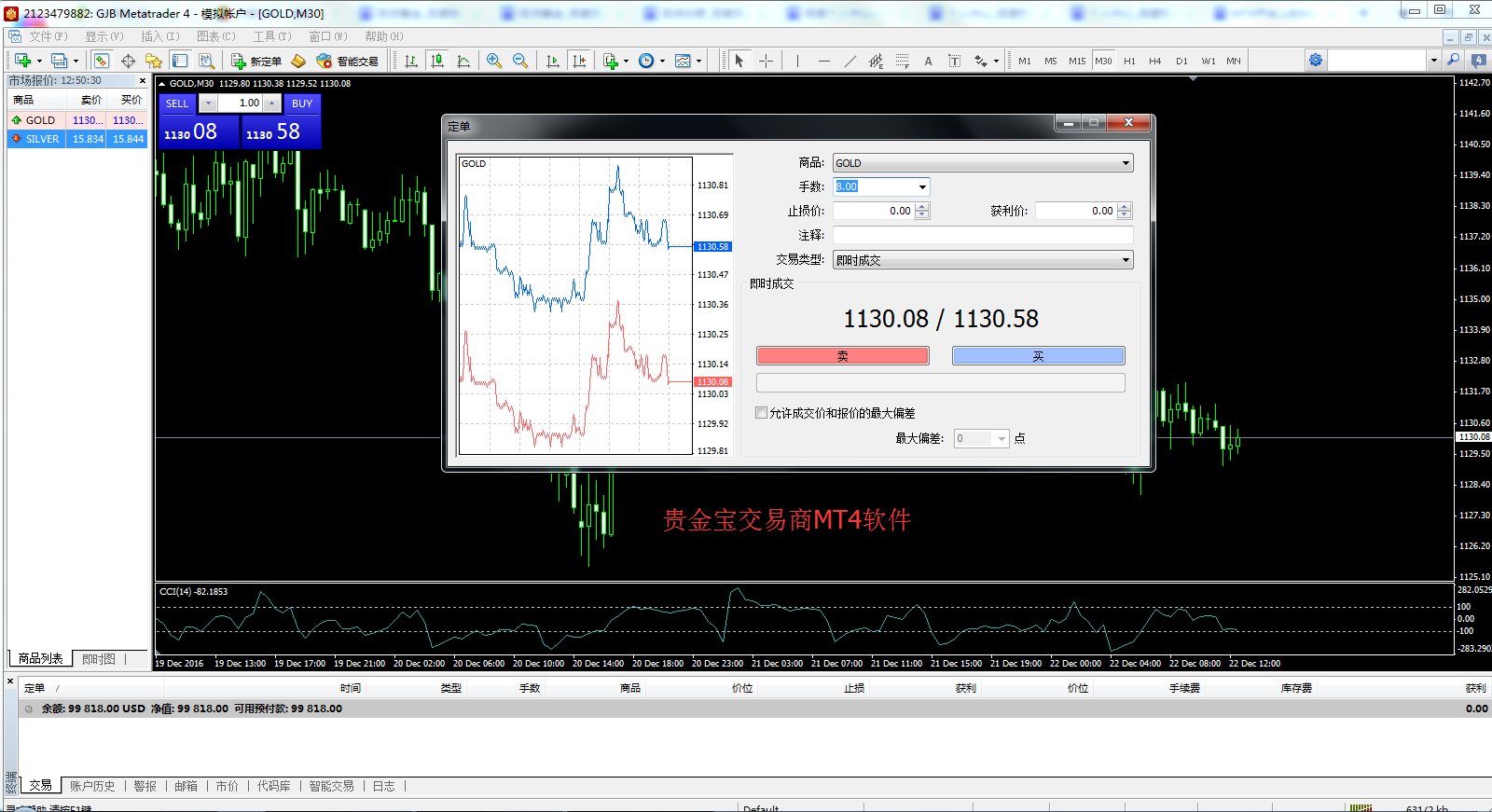1492x812 pixels.
Task: Enable max deviation checkbox in order dialog
Action: [761, 412]
